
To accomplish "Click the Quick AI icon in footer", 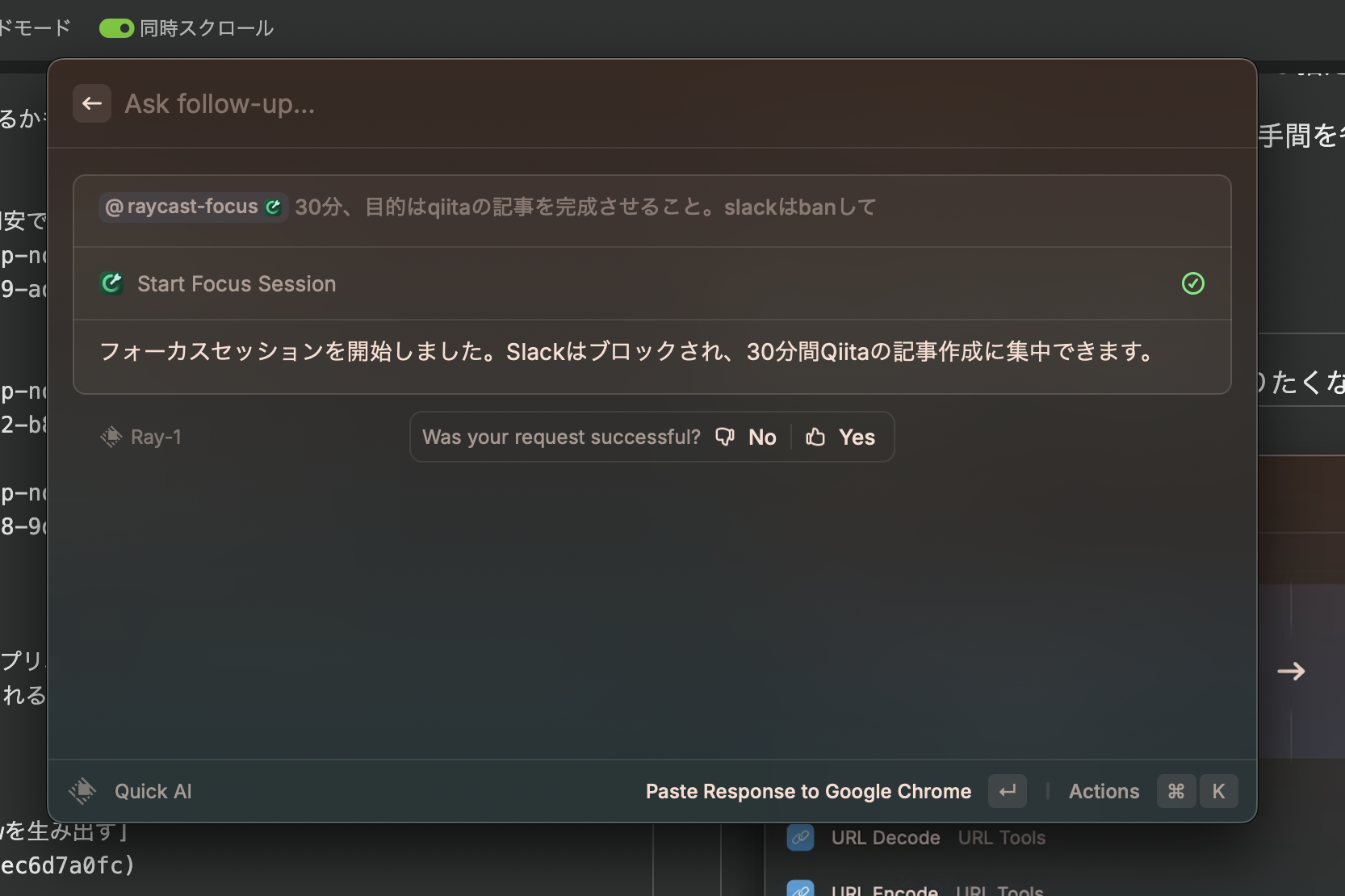I will (82, 791).
